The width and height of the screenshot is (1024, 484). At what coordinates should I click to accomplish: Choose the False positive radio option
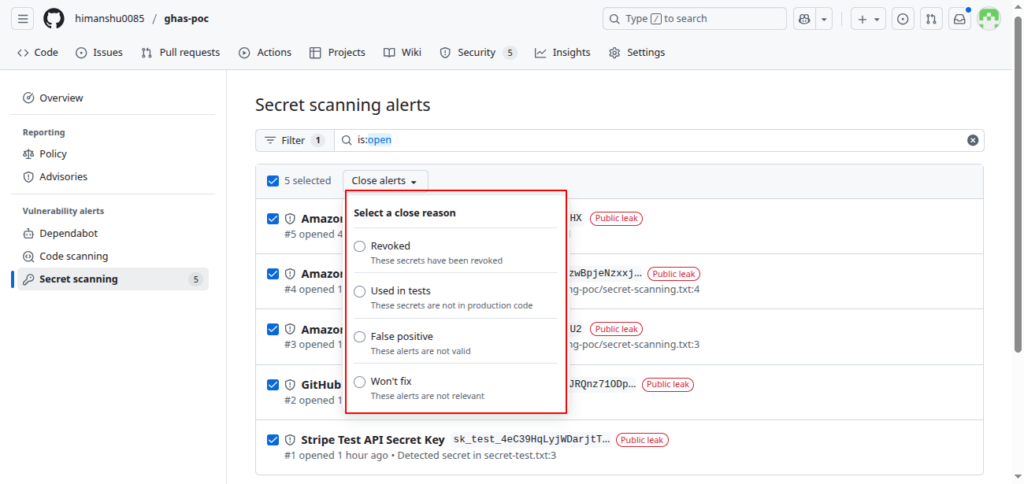pyautogui.click(x=360, y=337)
